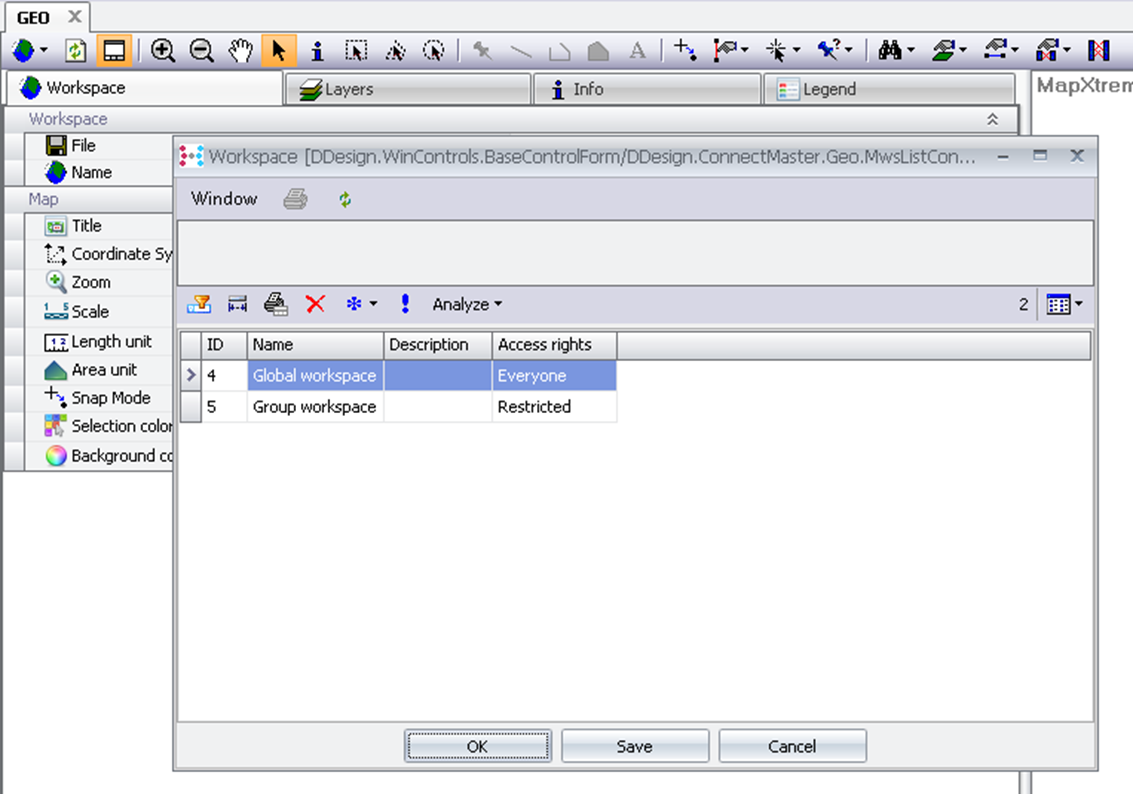Image resolution: width=1133 pixels, height=794 pixels.
Task: Click the blue exclamation mark icon
Action: (405, 303)
